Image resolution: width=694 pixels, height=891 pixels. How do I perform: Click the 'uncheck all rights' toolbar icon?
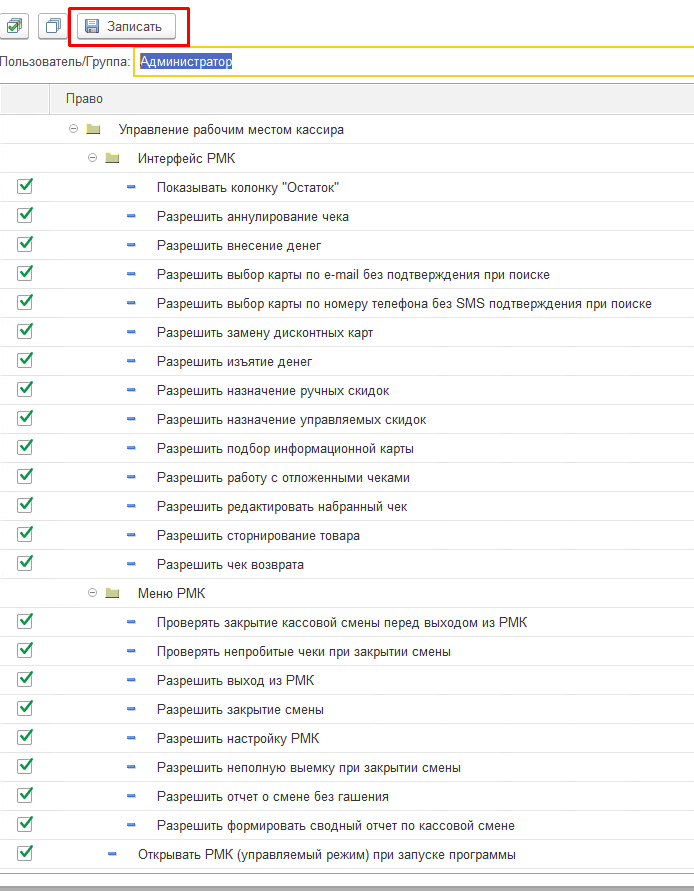[x=53, y=26]
